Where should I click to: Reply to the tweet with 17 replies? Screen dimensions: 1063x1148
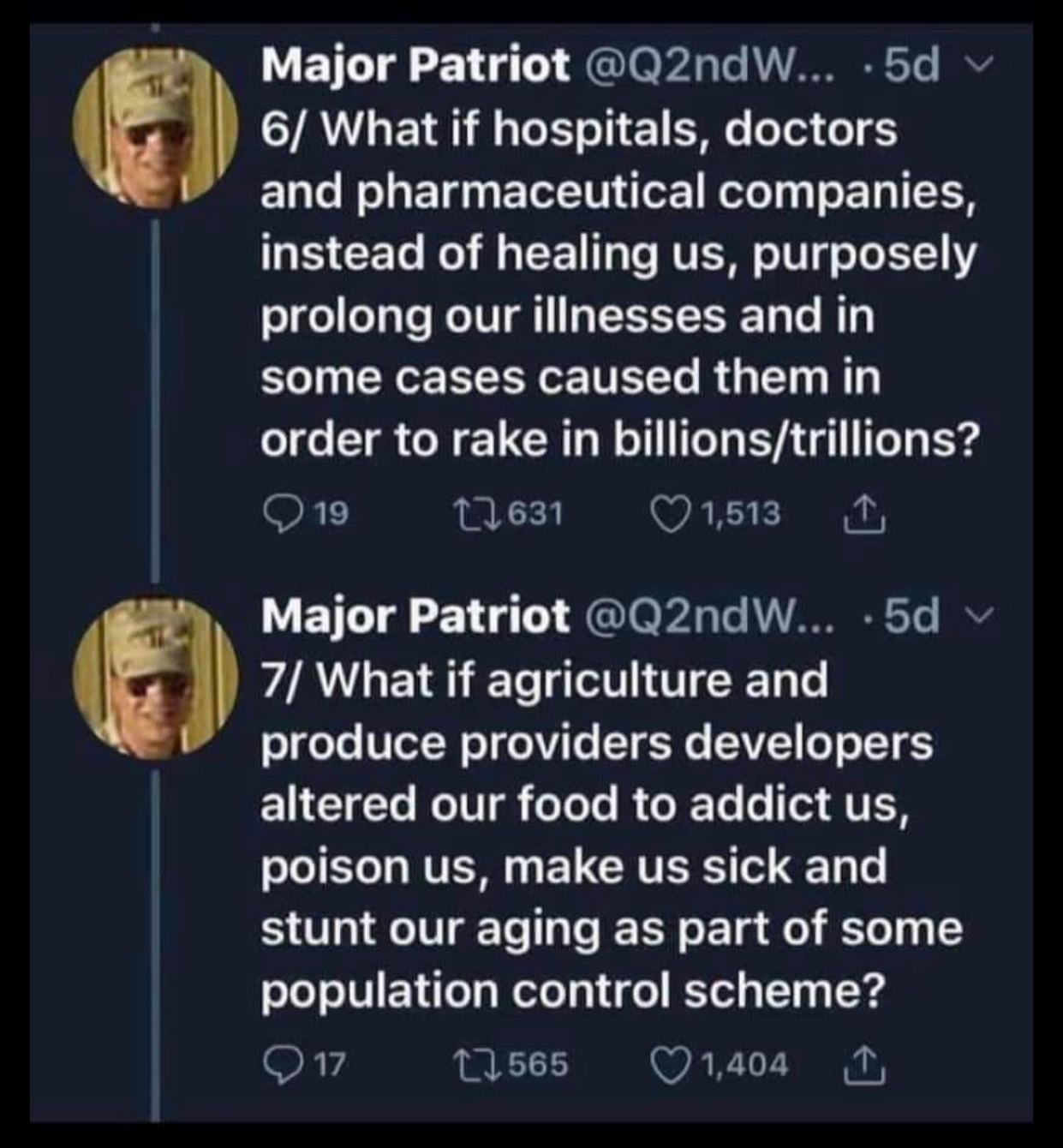click(280, 1063)
